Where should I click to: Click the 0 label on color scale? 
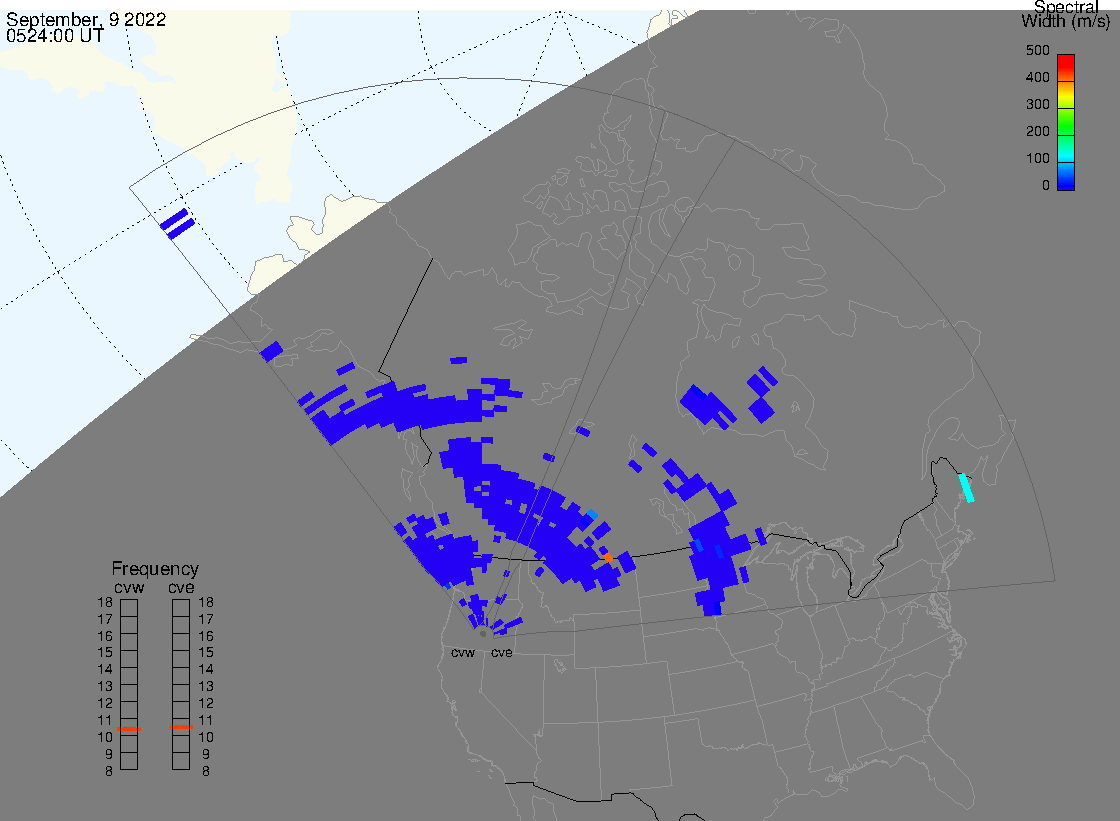click(x=1046, y=186)
